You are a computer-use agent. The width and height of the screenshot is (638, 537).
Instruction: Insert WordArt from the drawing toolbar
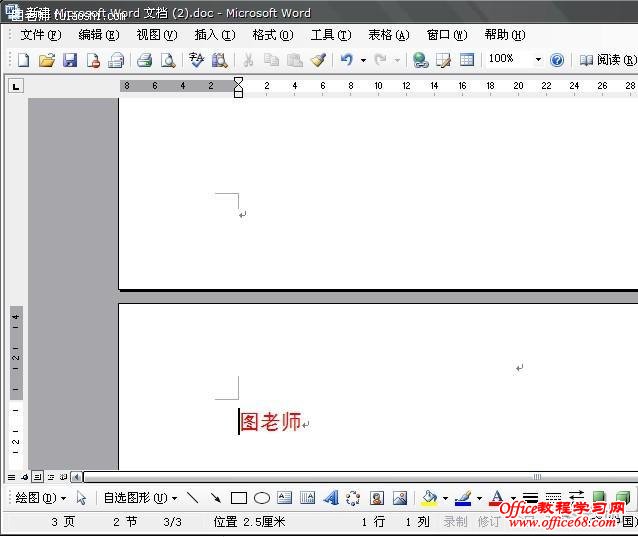click(330, 498)
